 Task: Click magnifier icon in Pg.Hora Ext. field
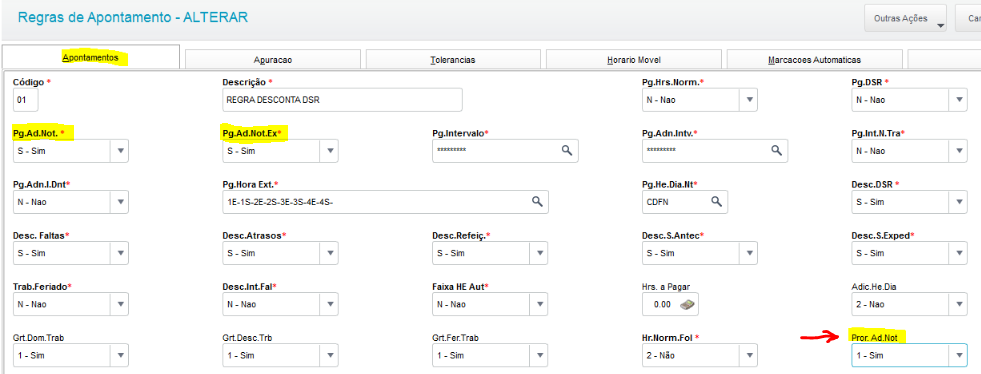tap(537, 202)
